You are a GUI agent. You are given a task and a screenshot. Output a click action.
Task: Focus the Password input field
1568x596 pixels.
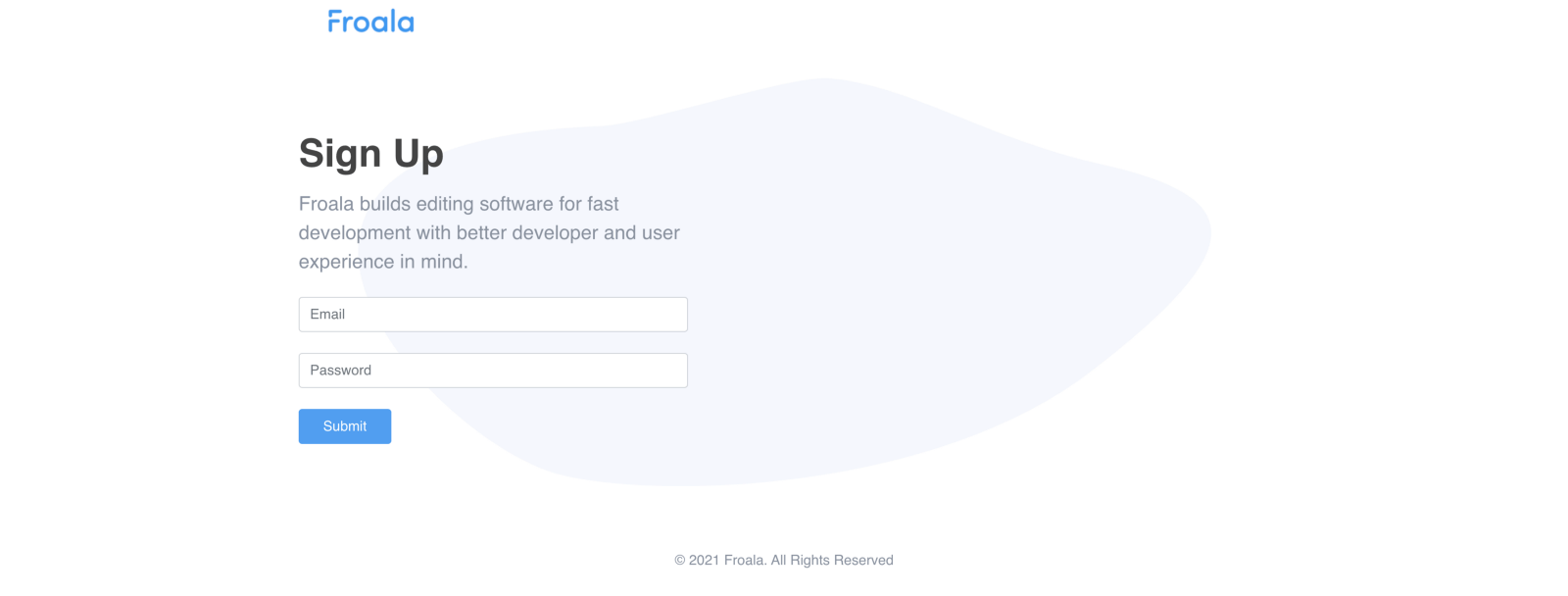point(493,371)
